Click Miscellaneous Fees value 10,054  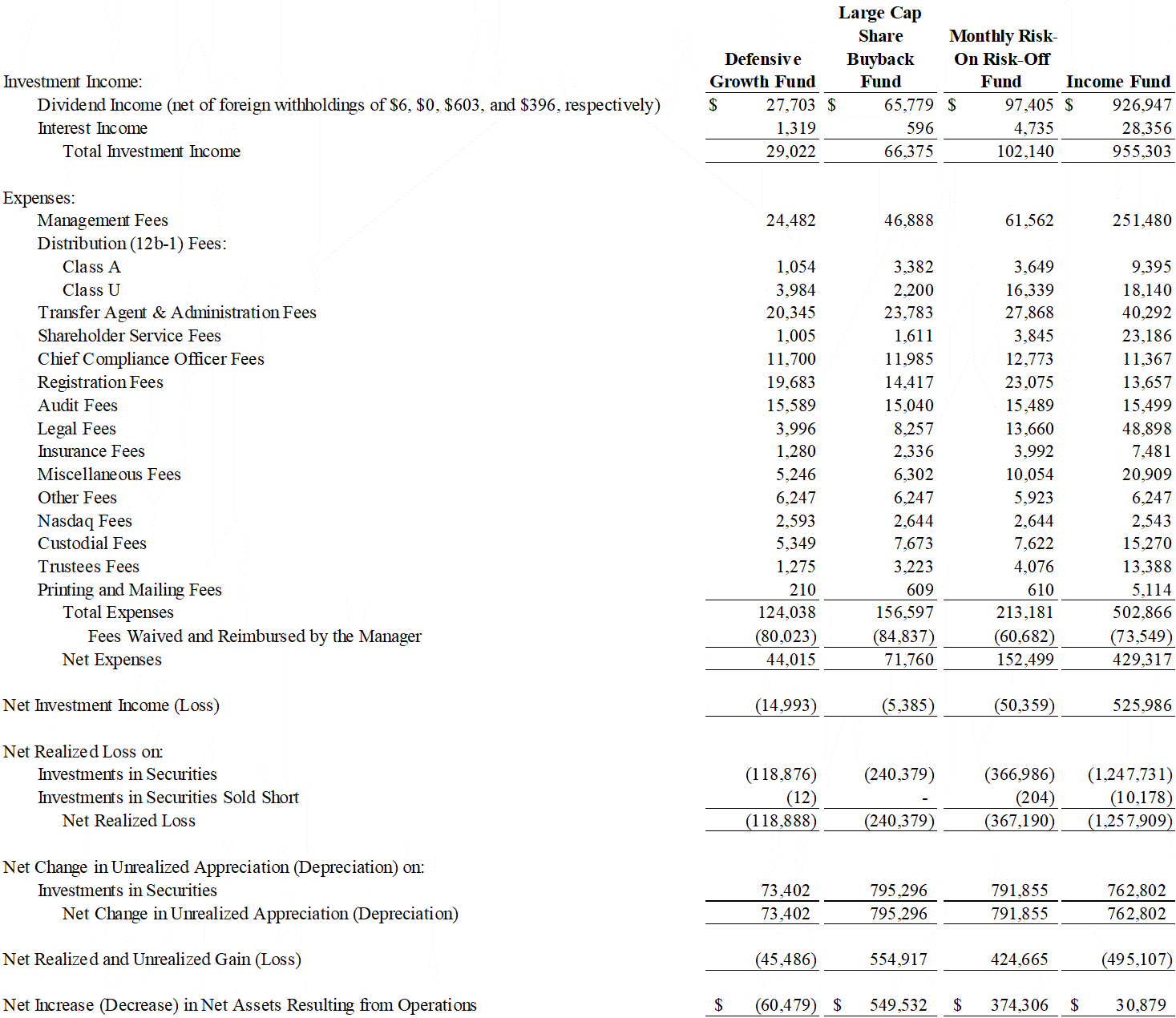[x=1029, y=475]
